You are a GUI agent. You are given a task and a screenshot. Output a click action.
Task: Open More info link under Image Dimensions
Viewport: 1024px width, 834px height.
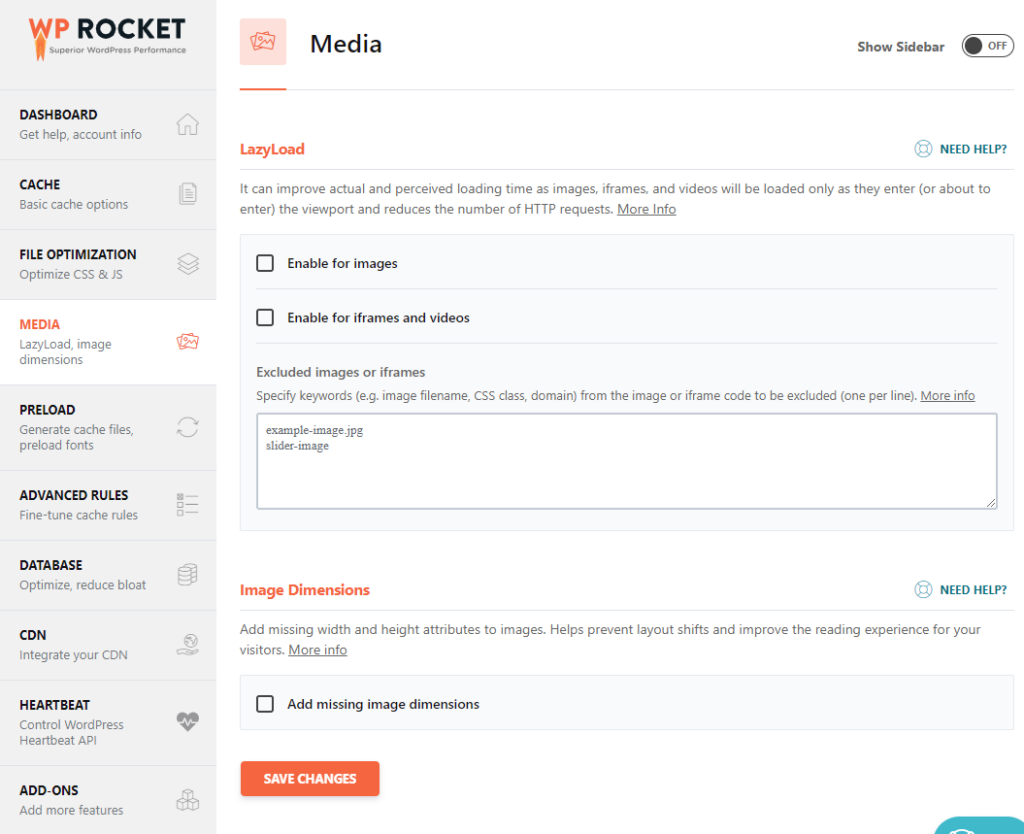pyautogui.click(x=317, y=650)
